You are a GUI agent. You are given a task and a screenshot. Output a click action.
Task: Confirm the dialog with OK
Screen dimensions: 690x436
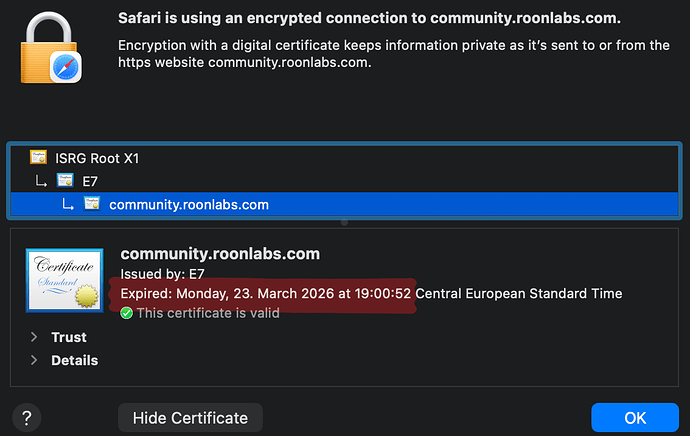[x=634, y=417]
